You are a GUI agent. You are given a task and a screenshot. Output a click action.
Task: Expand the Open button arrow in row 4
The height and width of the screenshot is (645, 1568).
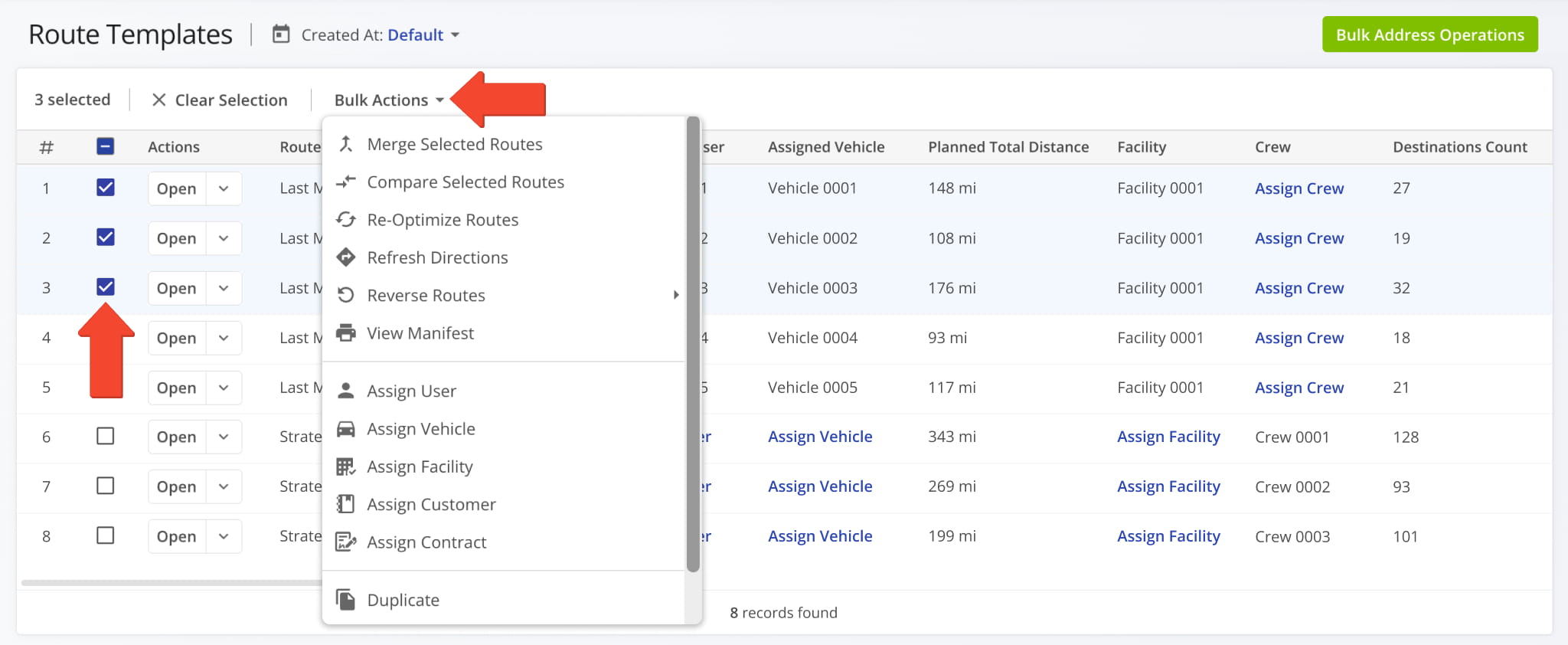(224, 338)
